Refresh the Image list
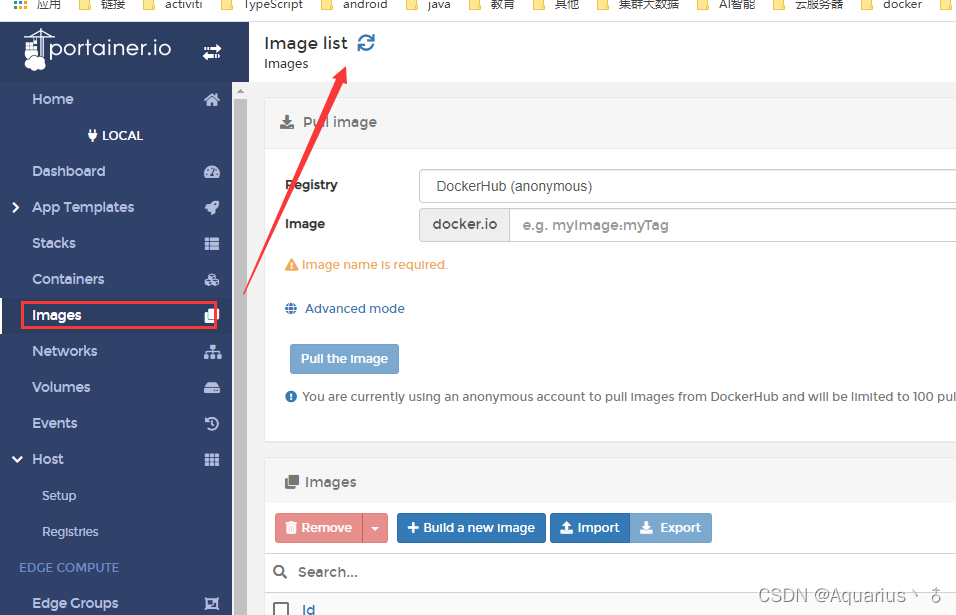The image size is (956, 615). (366, 43)
